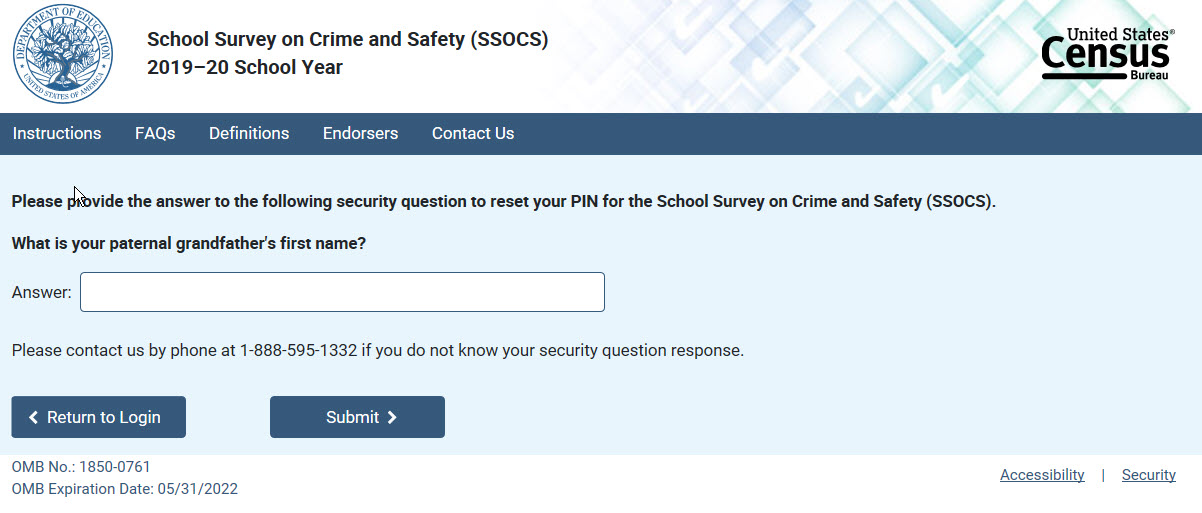Open the Instructions menu item
1202x513 pixels.
click(x=57, y=134)
